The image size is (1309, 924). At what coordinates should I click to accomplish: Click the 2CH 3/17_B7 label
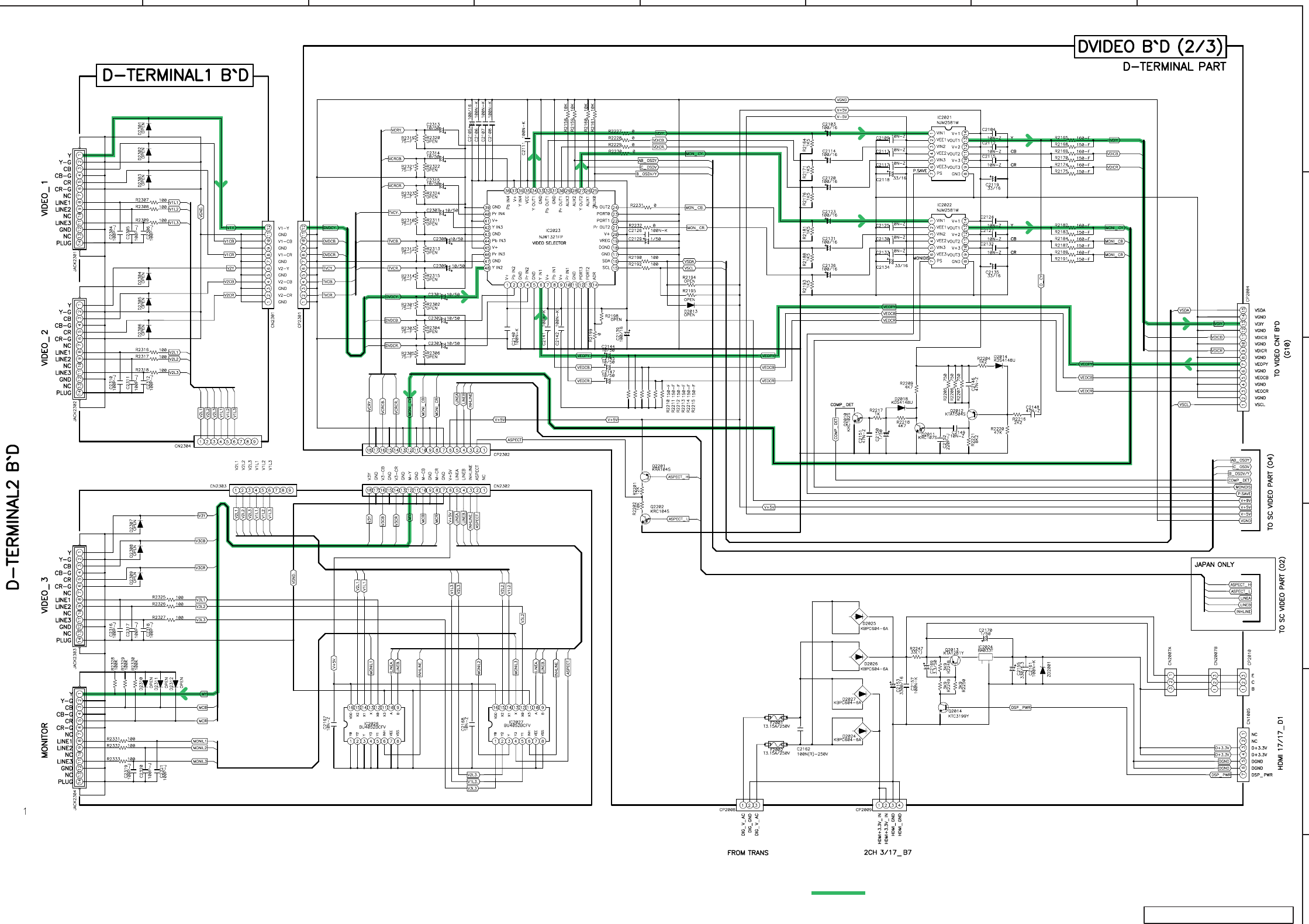[887, 853]
